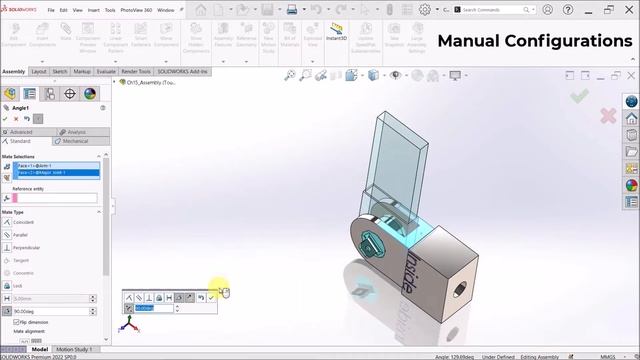
Task: Undo in the mate pop-up toolbar
Action: click(x=201, y=298)
